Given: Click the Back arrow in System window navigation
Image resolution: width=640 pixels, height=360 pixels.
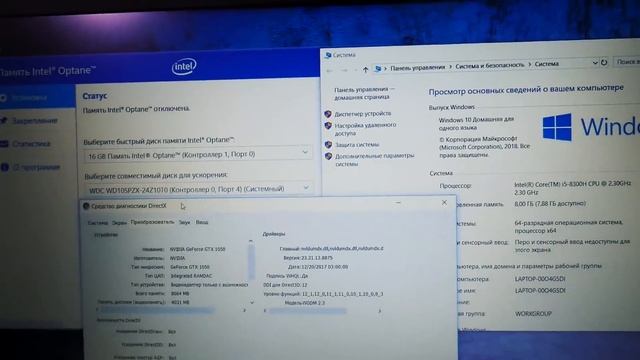Looking at the screenshot, I should [330, 71].
